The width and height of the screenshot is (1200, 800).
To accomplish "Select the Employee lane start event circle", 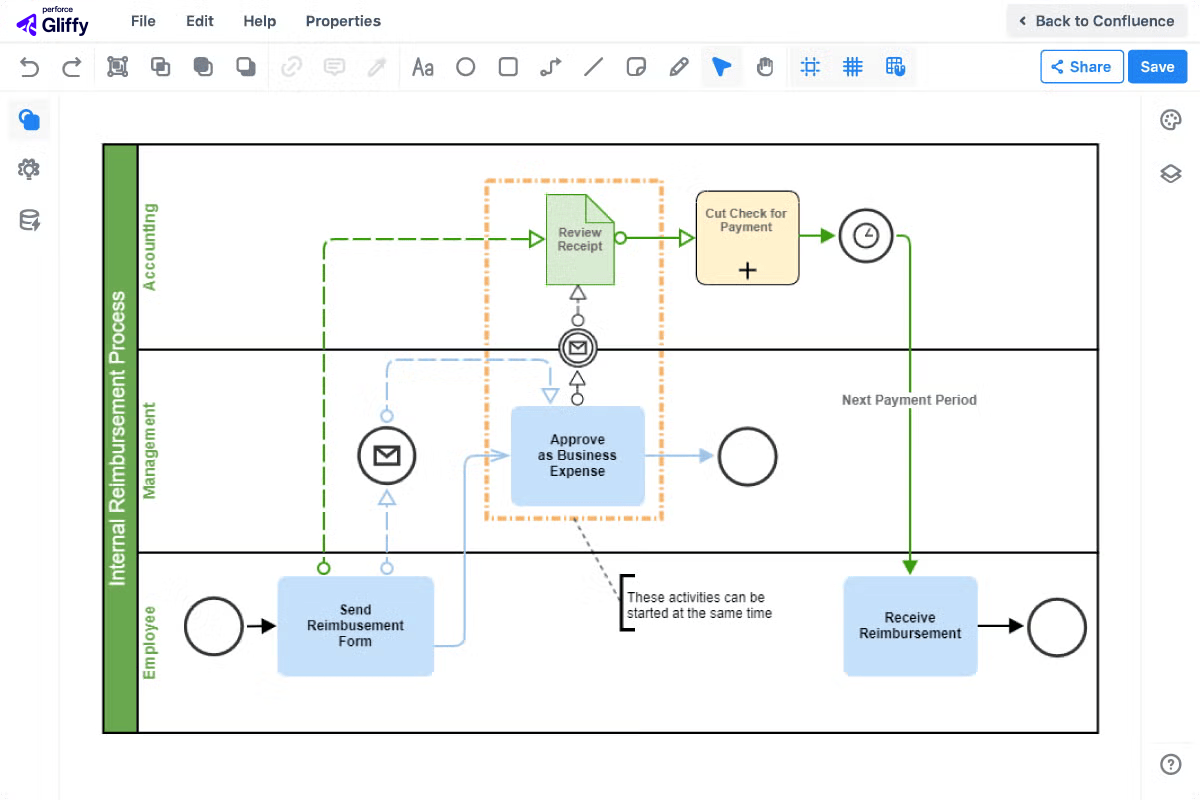I will (214, 626).
